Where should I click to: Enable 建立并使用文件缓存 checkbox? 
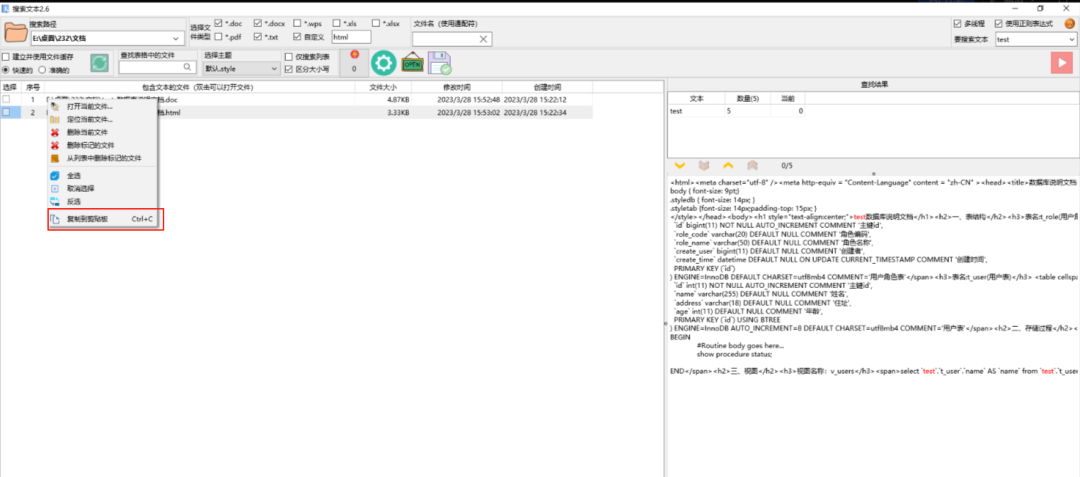click(x=6, y=56)
